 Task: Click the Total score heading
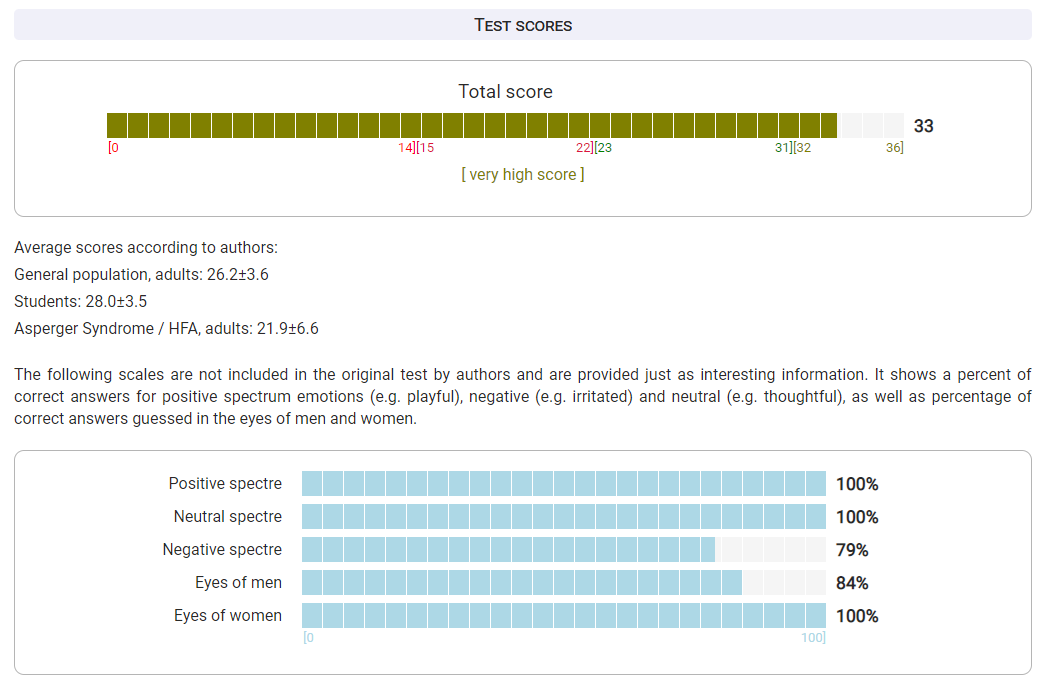point(505,92)
